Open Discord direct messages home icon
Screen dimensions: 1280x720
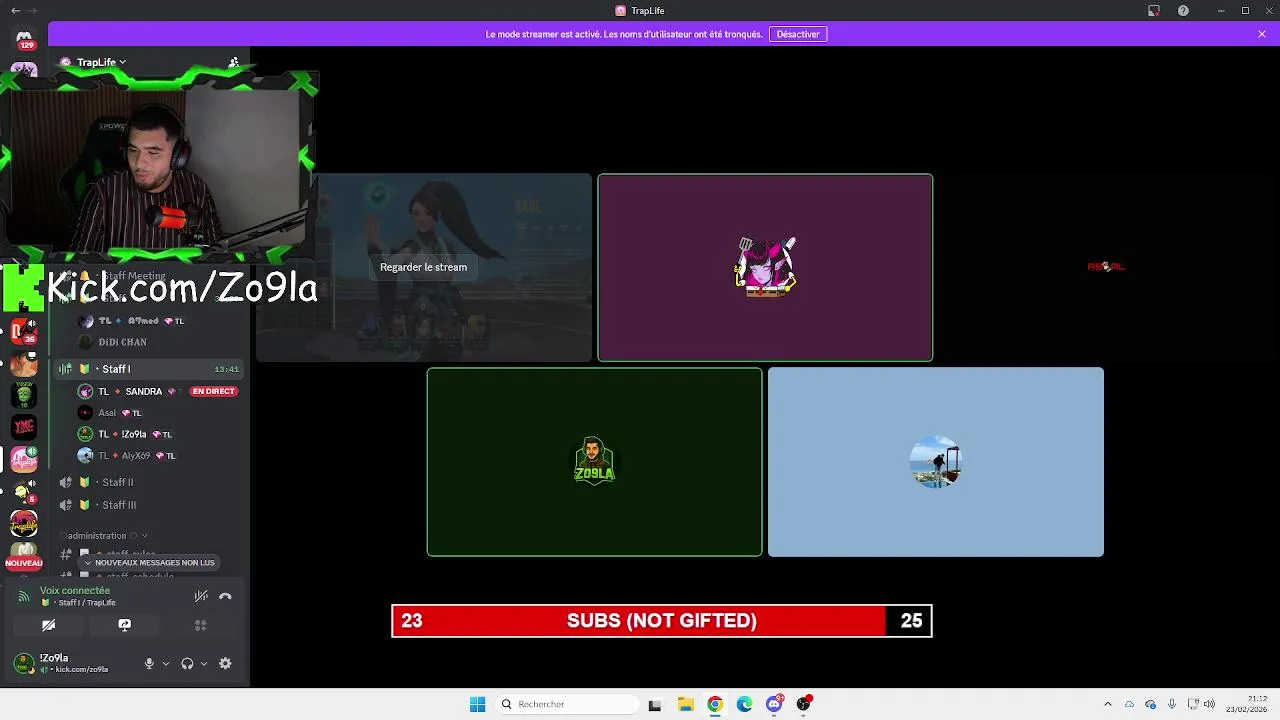(x=24, y=38)
